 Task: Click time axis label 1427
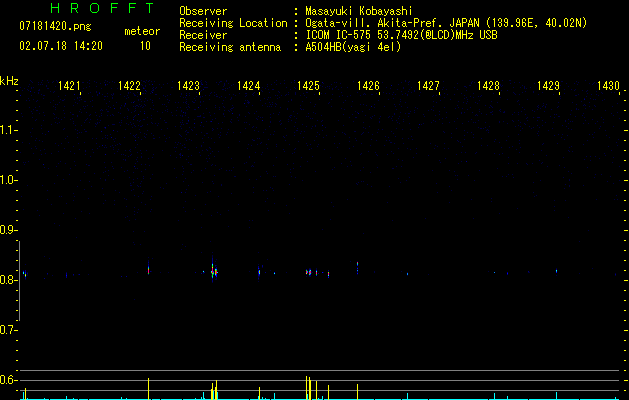pos(428,85)
